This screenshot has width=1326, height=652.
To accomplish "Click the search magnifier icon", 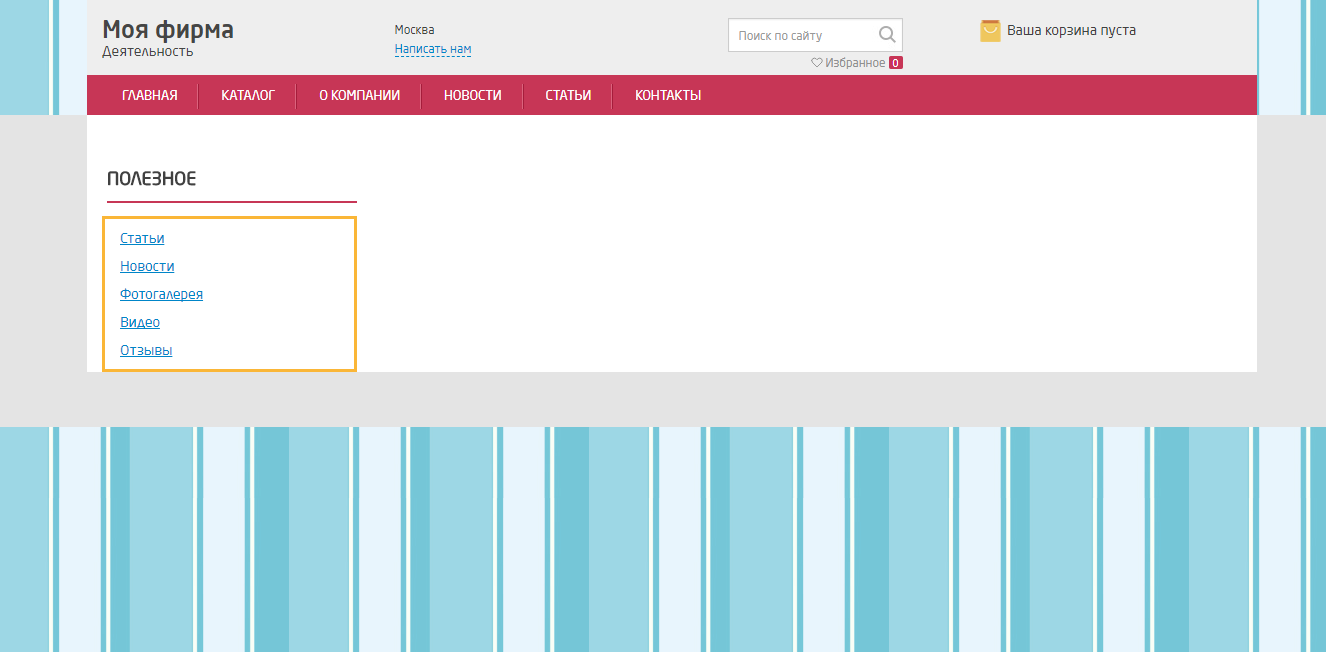I will (x=886, y=35).
